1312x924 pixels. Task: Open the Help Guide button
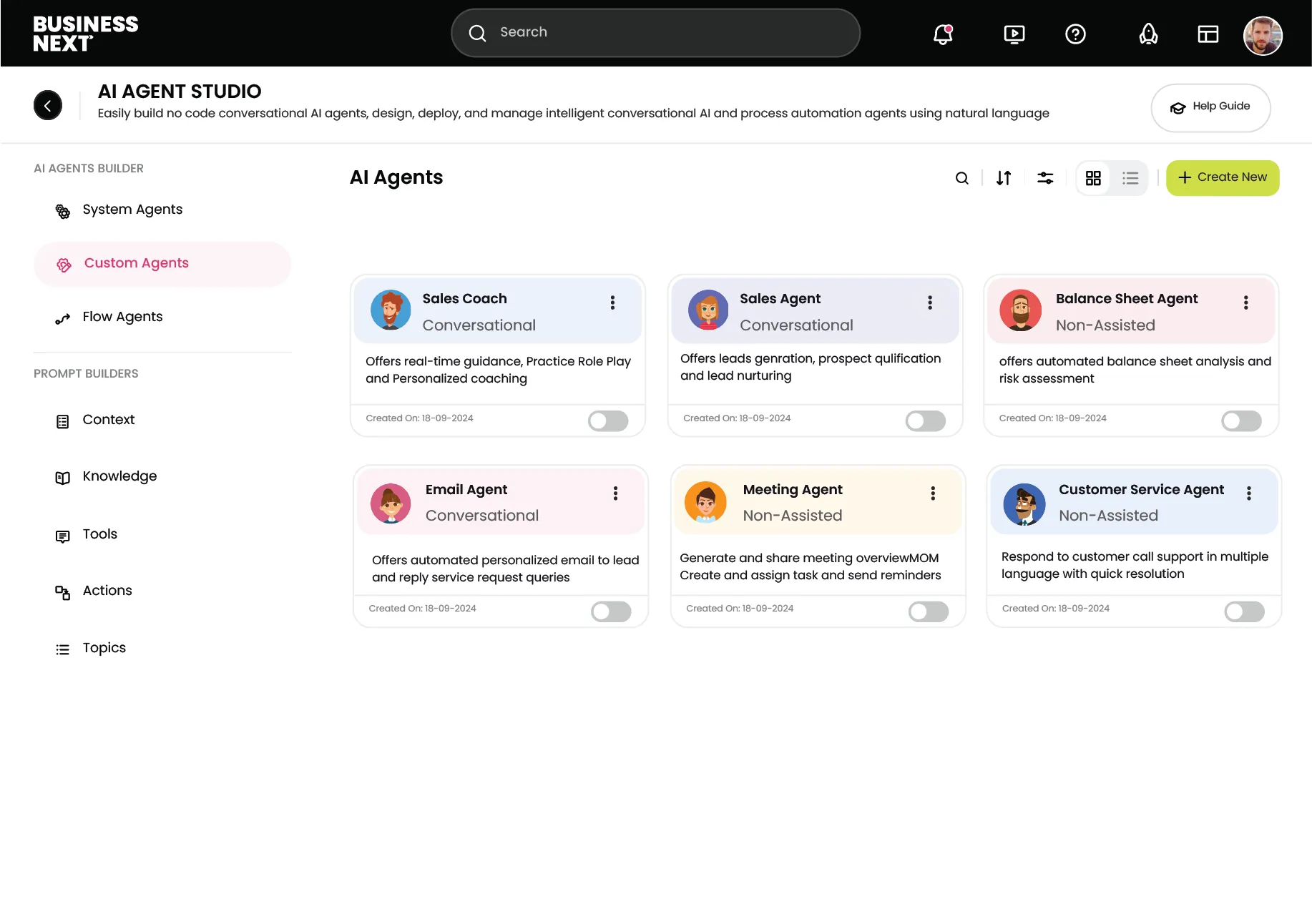1210,107
